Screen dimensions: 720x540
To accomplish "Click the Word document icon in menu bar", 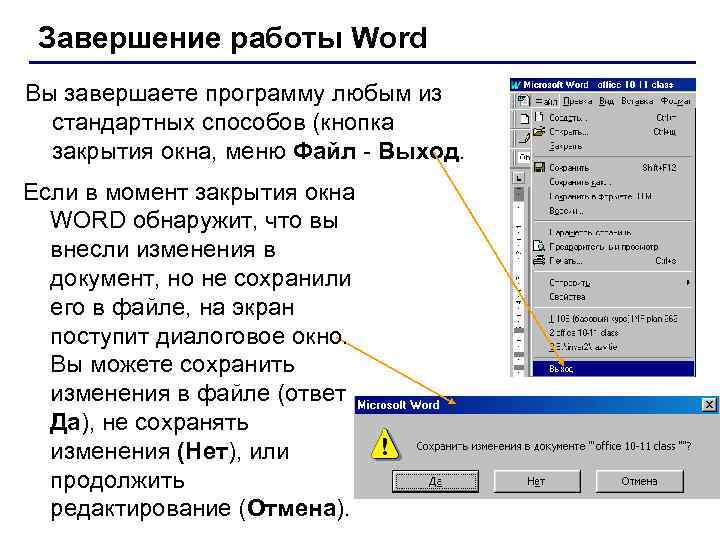I will point(523,101).
